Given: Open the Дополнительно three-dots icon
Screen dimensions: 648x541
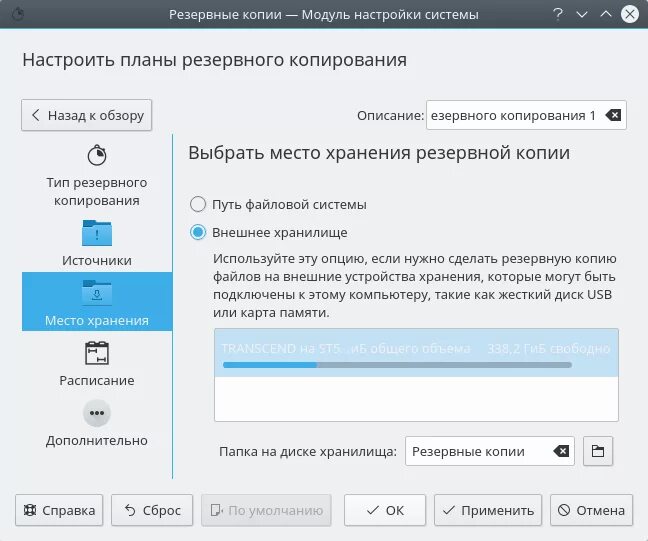Looking at the screenshot, I should (97, 413).
